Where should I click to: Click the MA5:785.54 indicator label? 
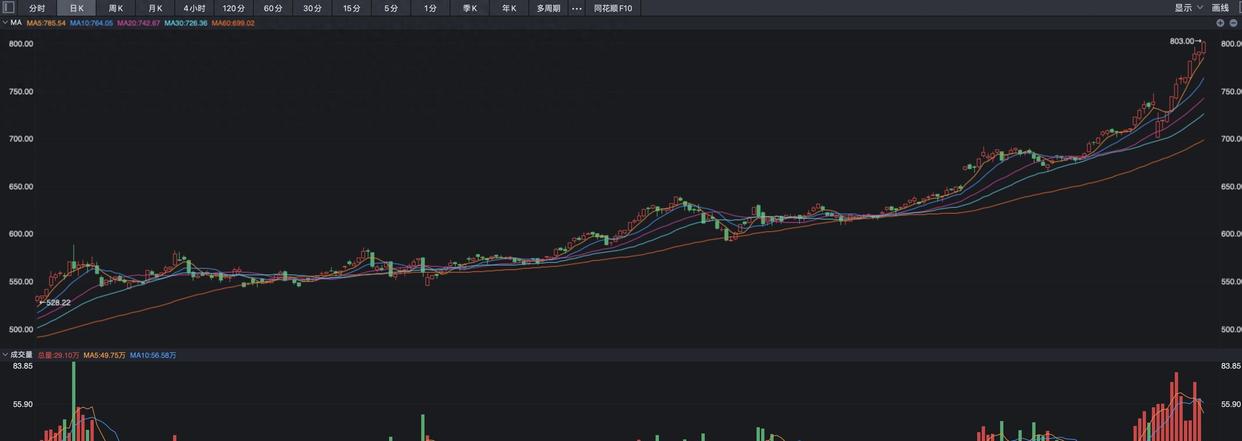click(45, 23)
